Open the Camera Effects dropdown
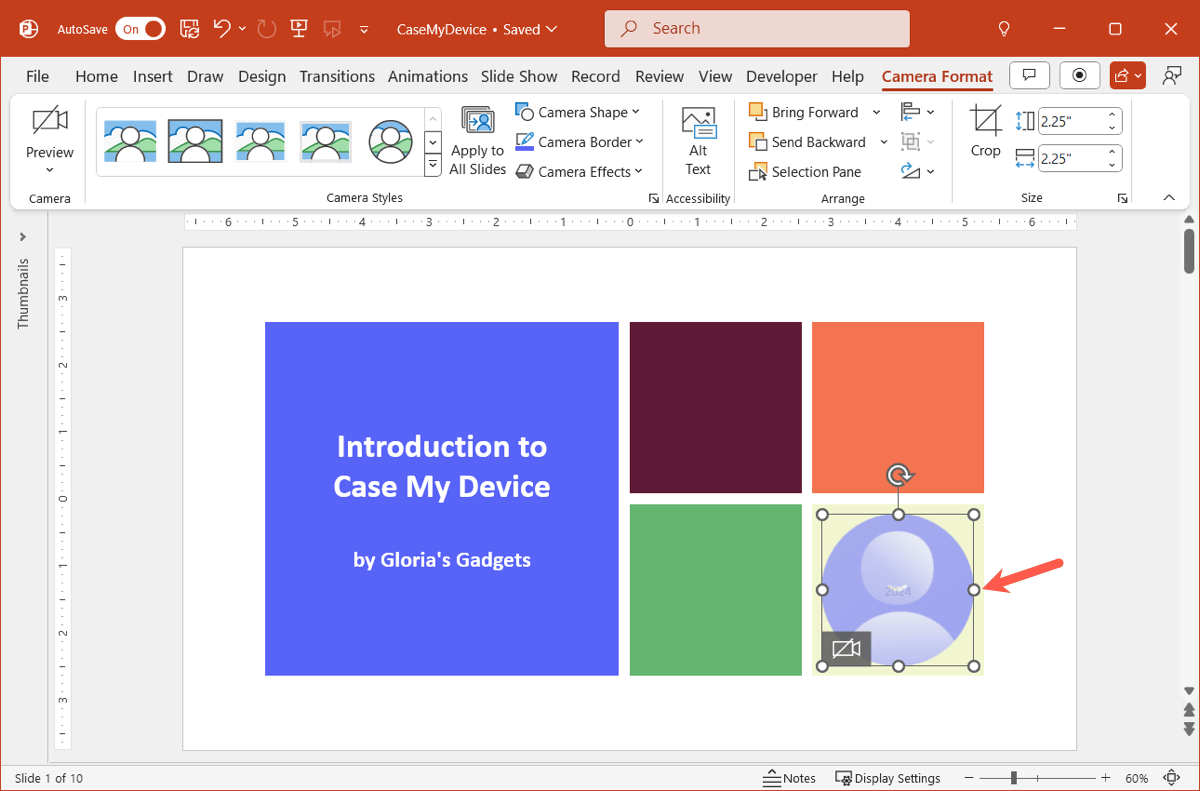 [x=580, y=172]
